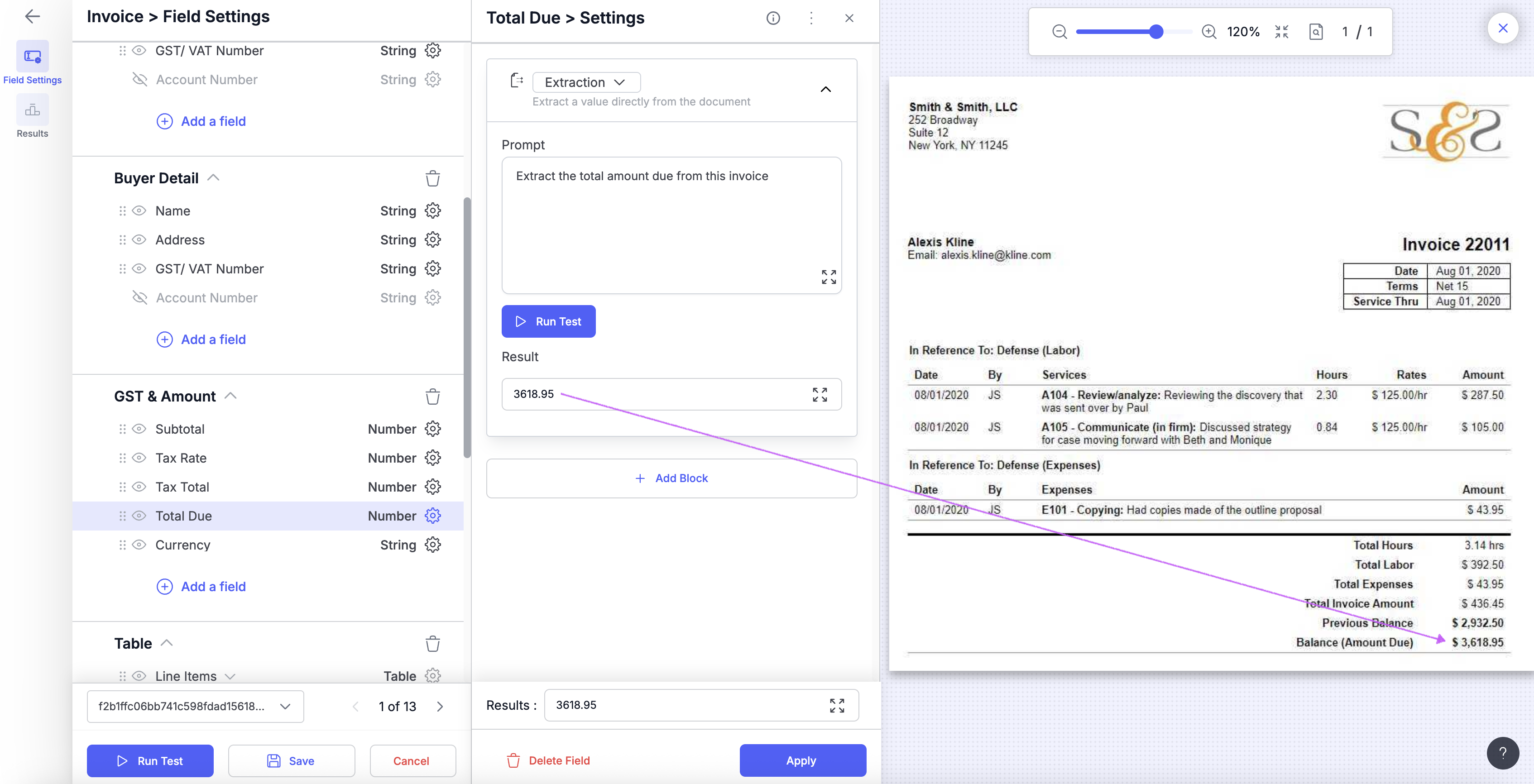Open the three-dot more options menu
Viewport: 1534px width, 784px height.
(x=811, y=18)
